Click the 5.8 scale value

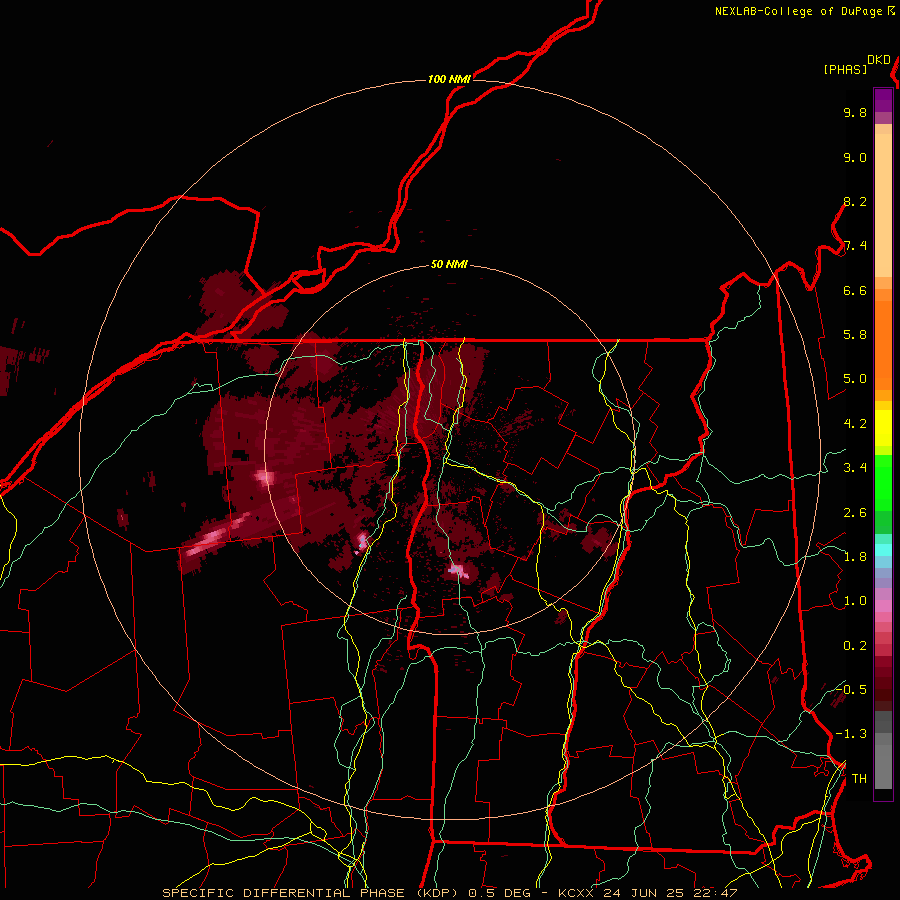[855, 335]
